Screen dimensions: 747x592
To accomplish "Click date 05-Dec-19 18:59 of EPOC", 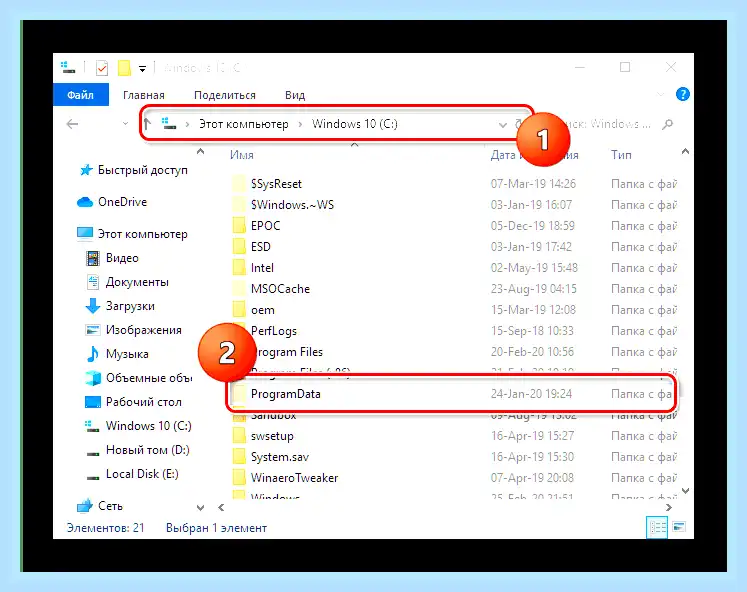I will pos(533,226).
